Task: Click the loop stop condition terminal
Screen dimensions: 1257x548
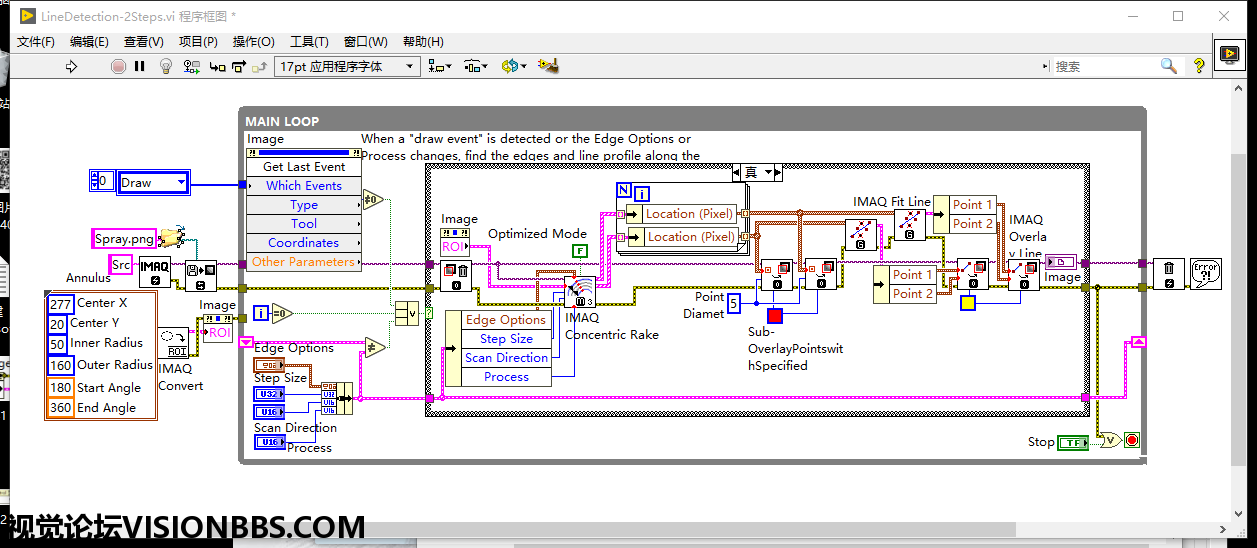Action: click(1132, 440)
